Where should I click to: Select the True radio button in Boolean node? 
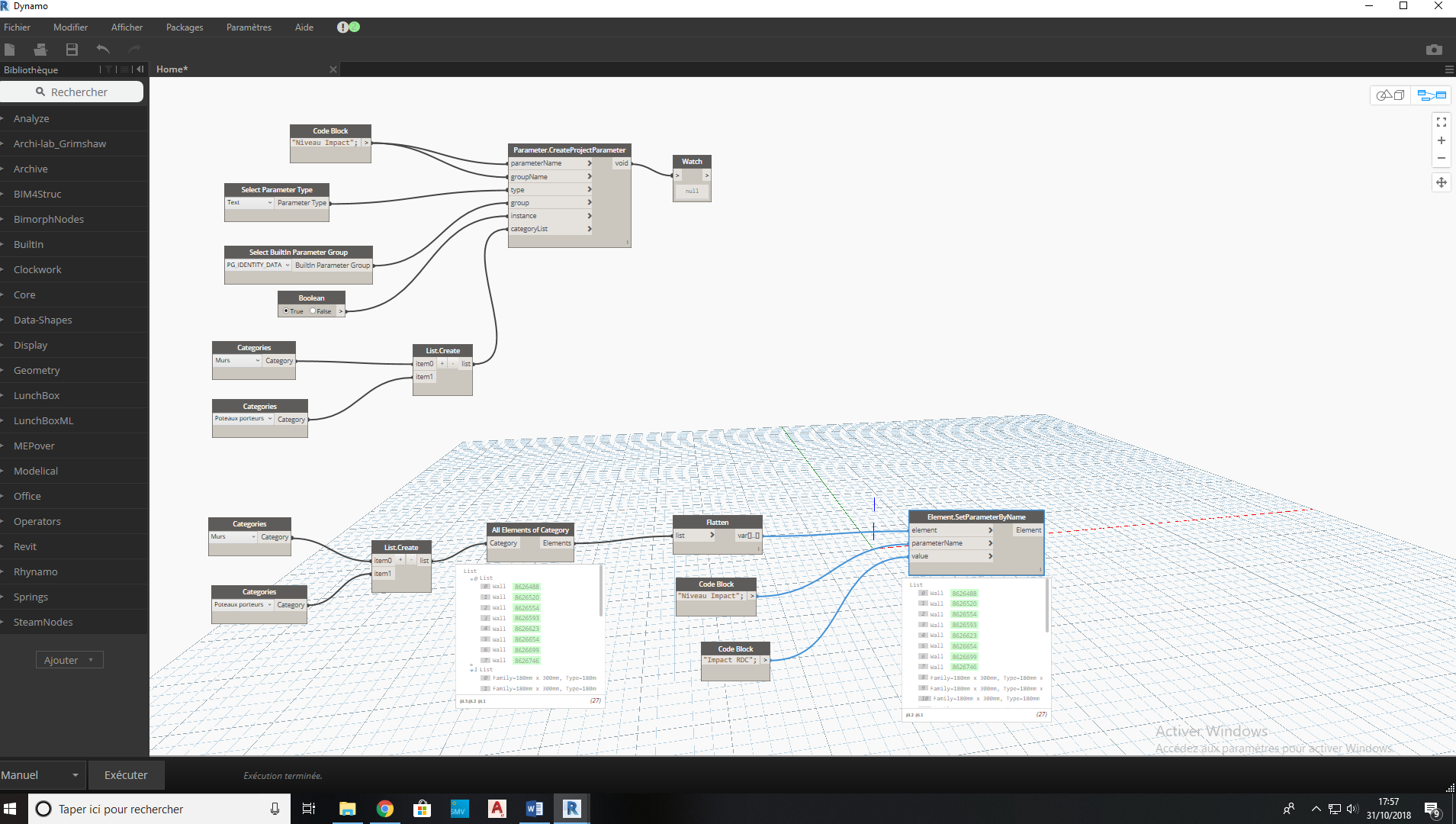pos(286,311)
